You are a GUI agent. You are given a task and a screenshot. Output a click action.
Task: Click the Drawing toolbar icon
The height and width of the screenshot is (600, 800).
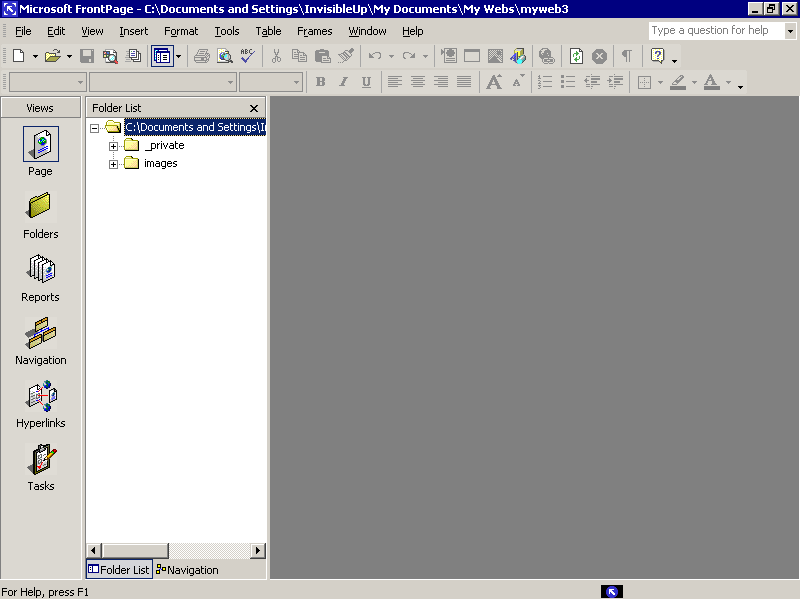tap(518, 56)
